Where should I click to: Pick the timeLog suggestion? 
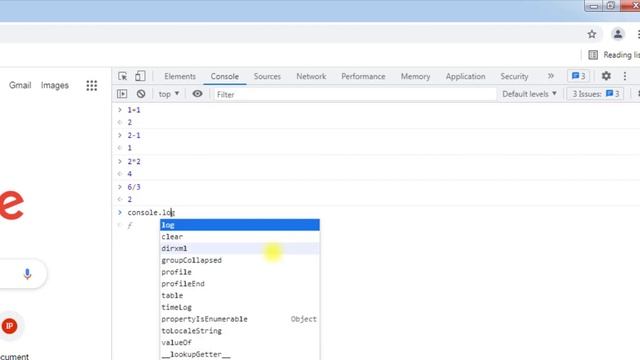[240, 307]
